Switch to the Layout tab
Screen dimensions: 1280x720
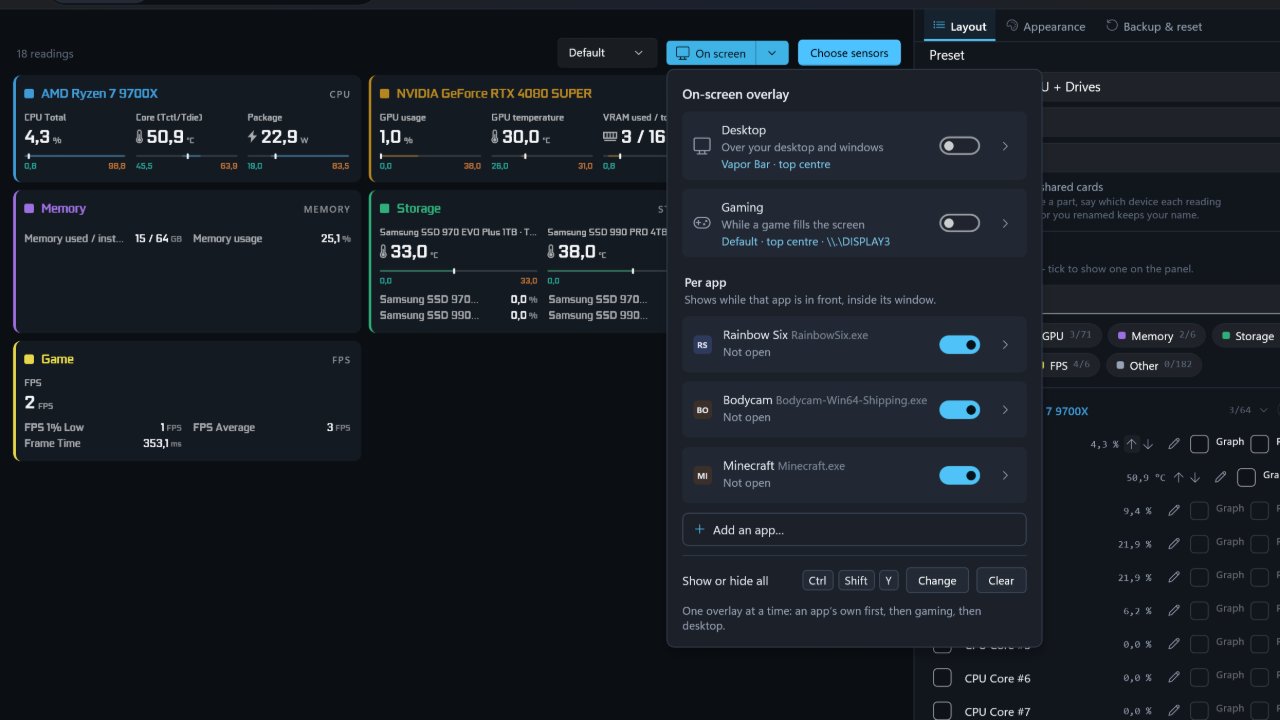click(x=958, y=26)
